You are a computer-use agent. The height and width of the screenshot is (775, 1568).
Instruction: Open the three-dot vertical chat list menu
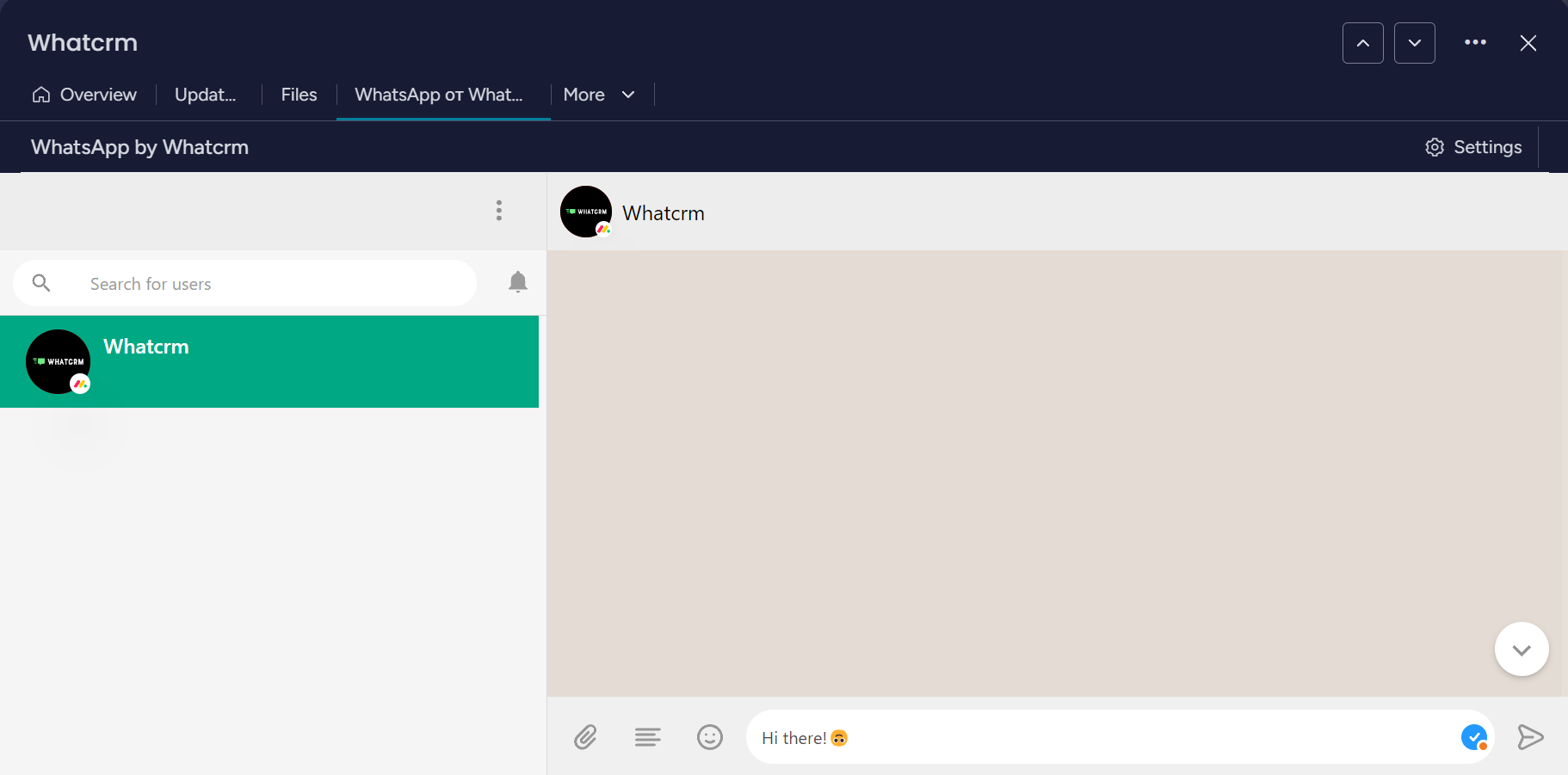tap(499, 211)
